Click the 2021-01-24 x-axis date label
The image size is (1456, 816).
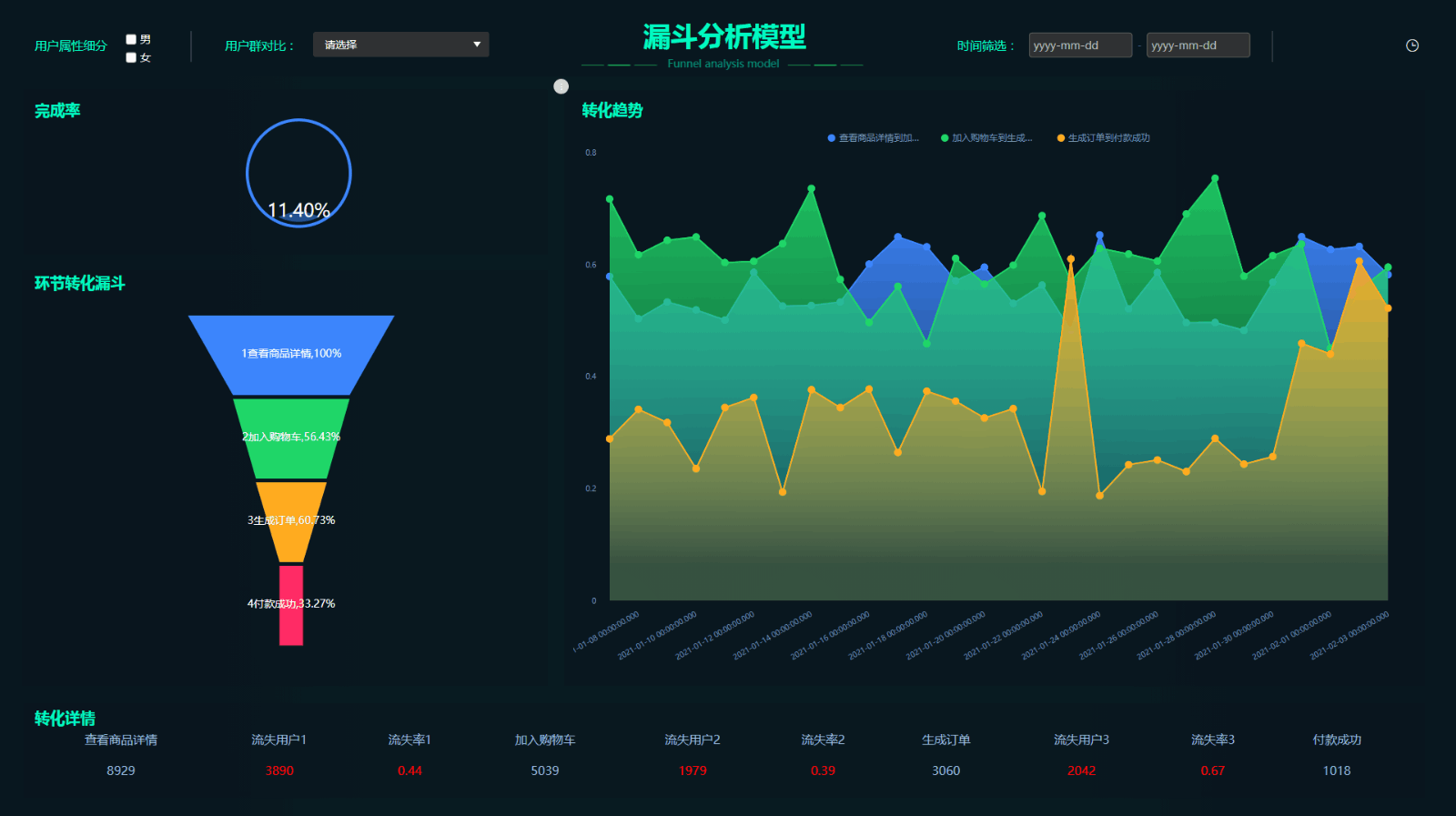[1061, 635]
